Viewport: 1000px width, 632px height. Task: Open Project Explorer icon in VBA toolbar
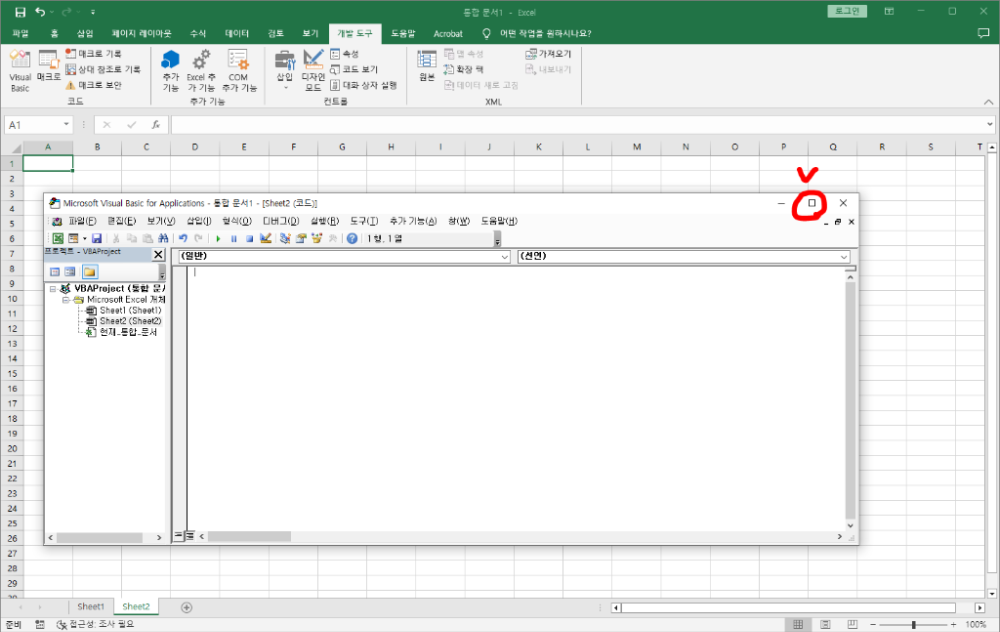point(285,238)
